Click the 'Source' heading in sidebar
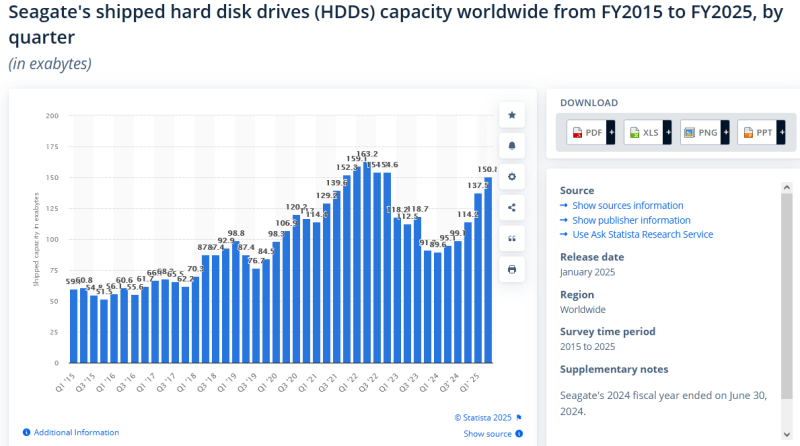800x446 pixels. (577, 190)
